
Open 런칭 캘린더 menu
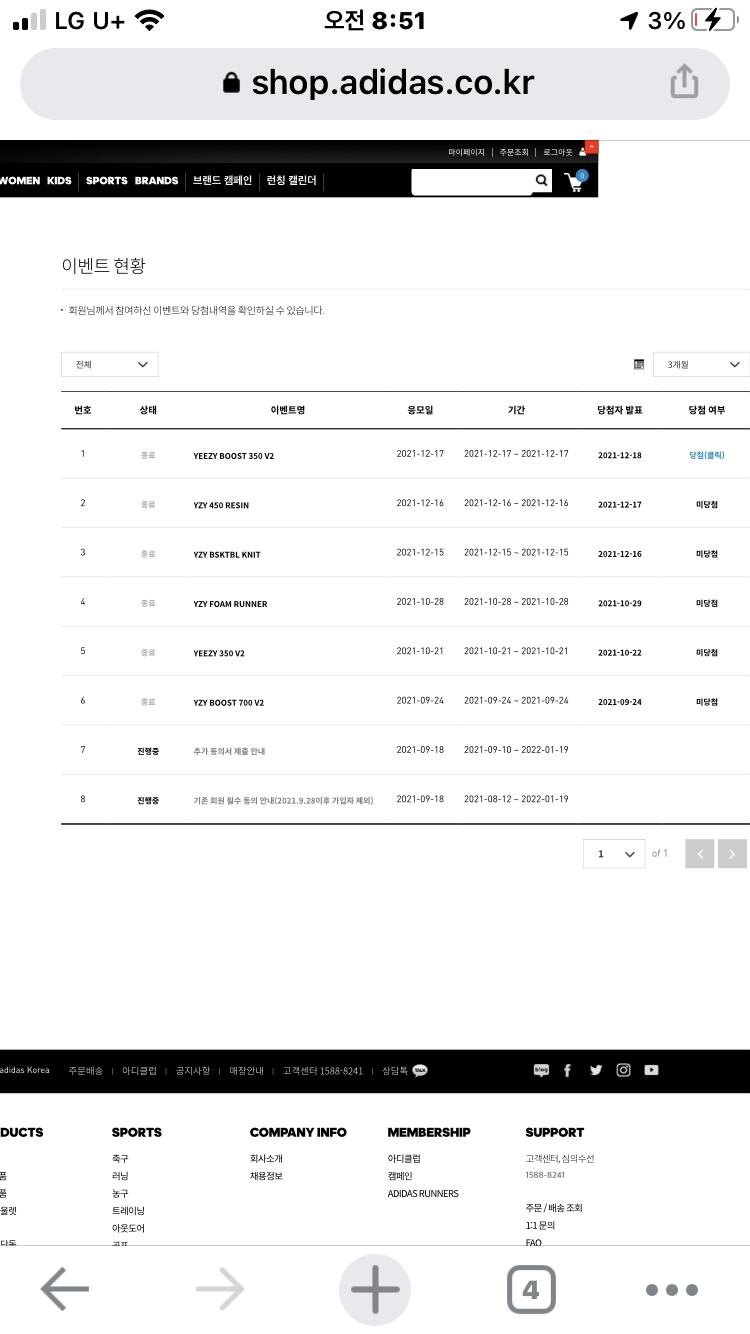pos(291,181)
